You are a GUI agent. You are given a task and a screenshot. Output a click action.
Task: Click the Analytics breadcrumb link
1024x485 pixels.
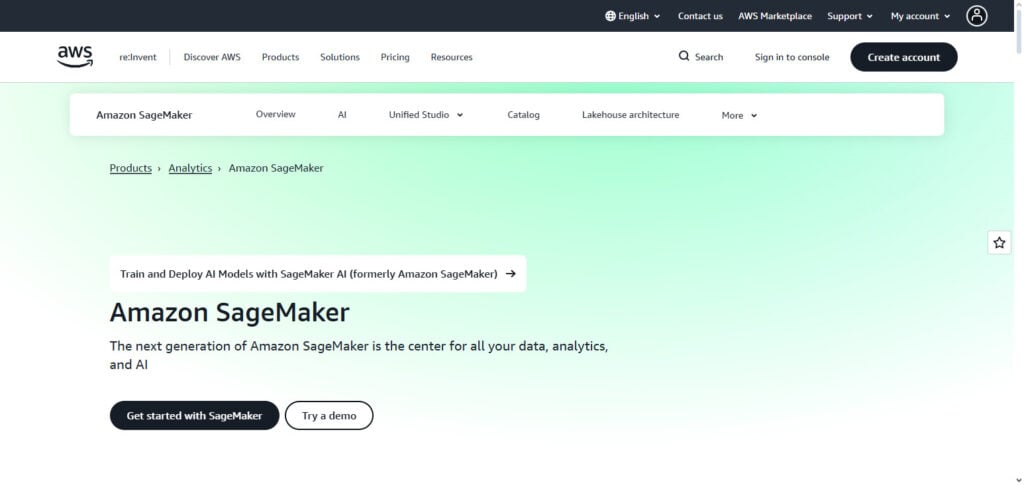click(190, 168)
